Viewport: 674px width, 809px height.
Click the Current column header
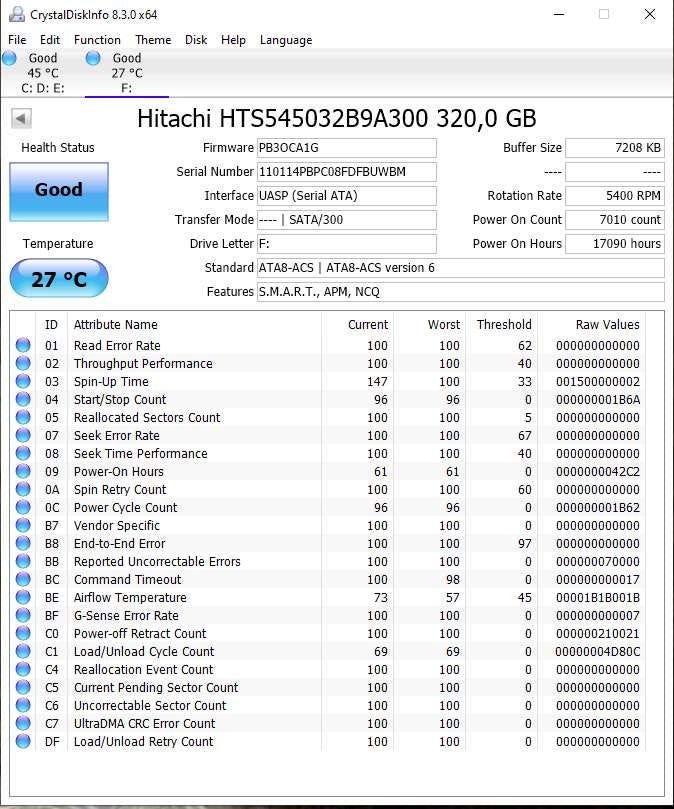(367, 325)
